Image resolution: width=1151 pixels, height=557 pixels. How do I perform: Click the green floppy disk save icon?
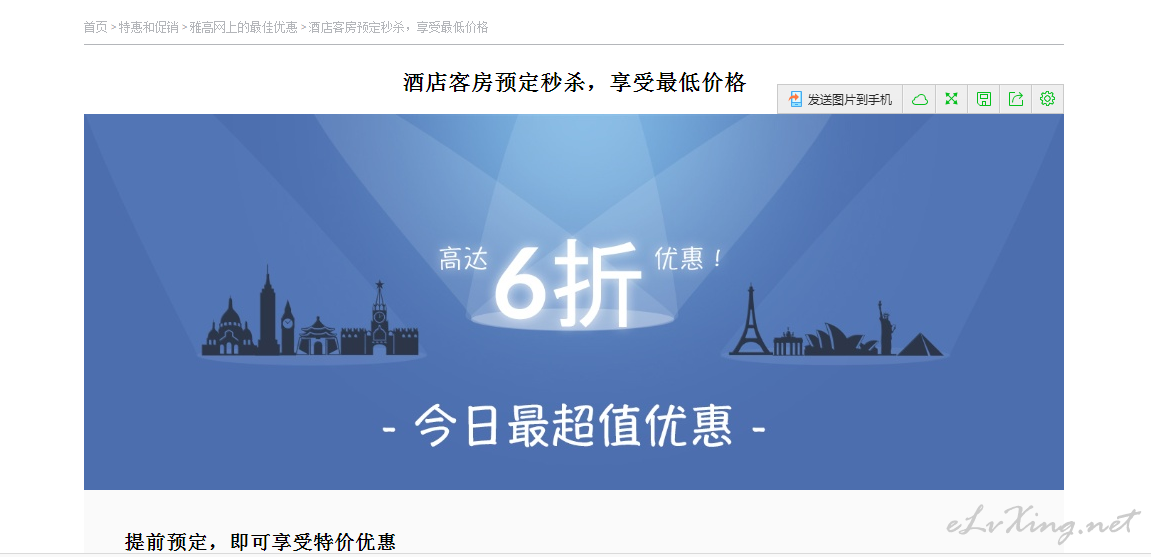(x=984, y=99)
